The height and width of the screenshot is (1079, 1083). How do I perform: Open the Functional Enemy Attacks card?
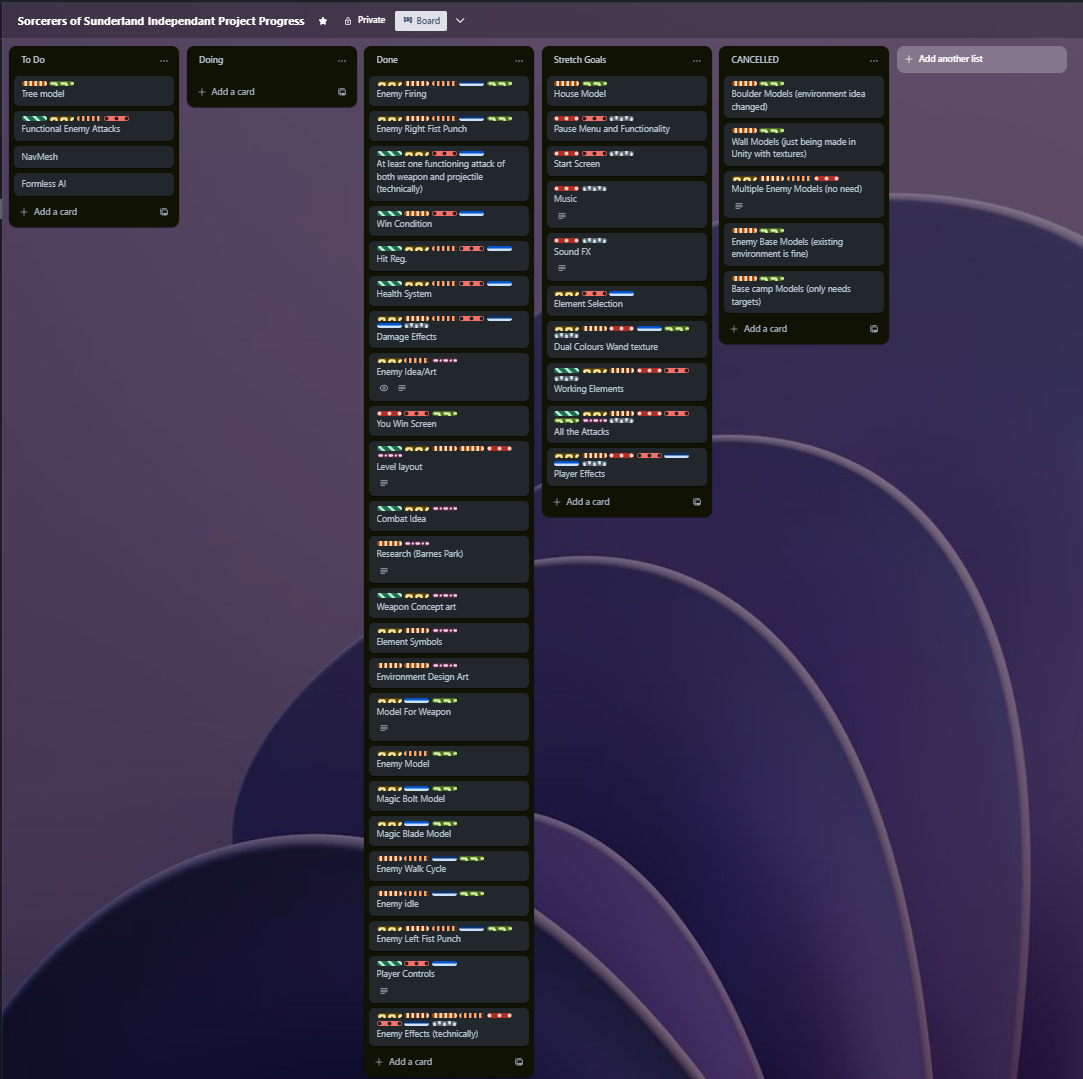[x=94, y=126]
